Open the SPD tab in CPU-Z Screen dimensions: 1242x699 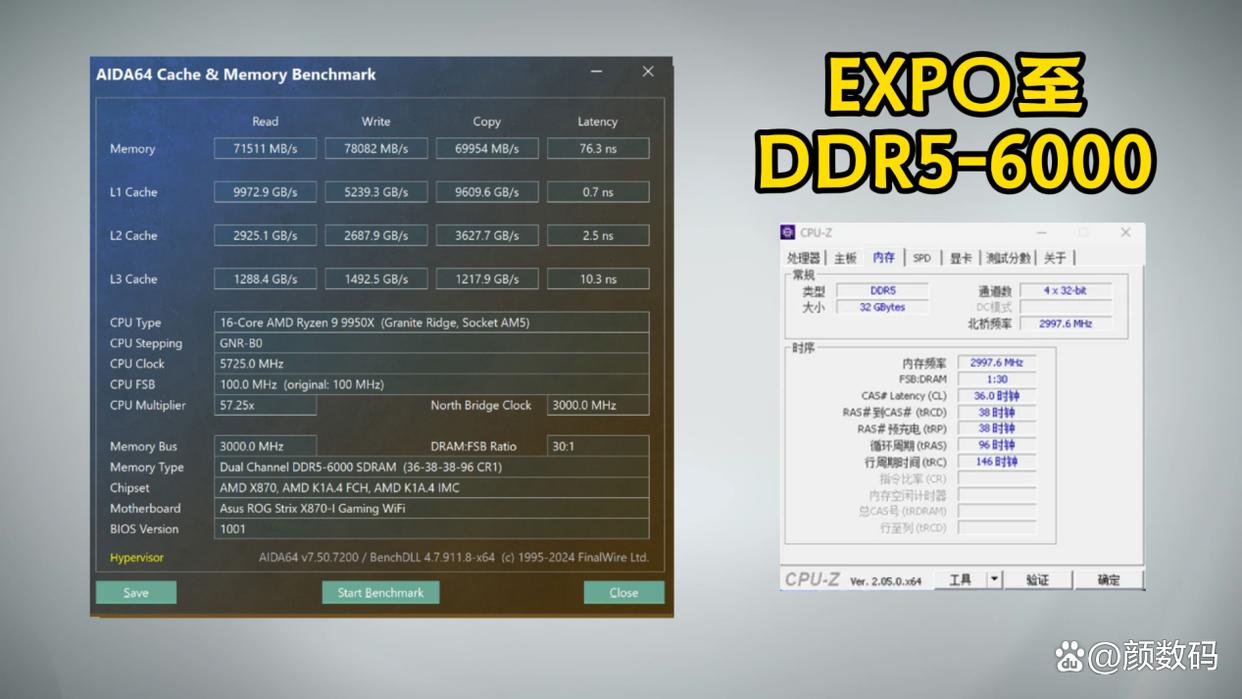click(x=922, y=258)
